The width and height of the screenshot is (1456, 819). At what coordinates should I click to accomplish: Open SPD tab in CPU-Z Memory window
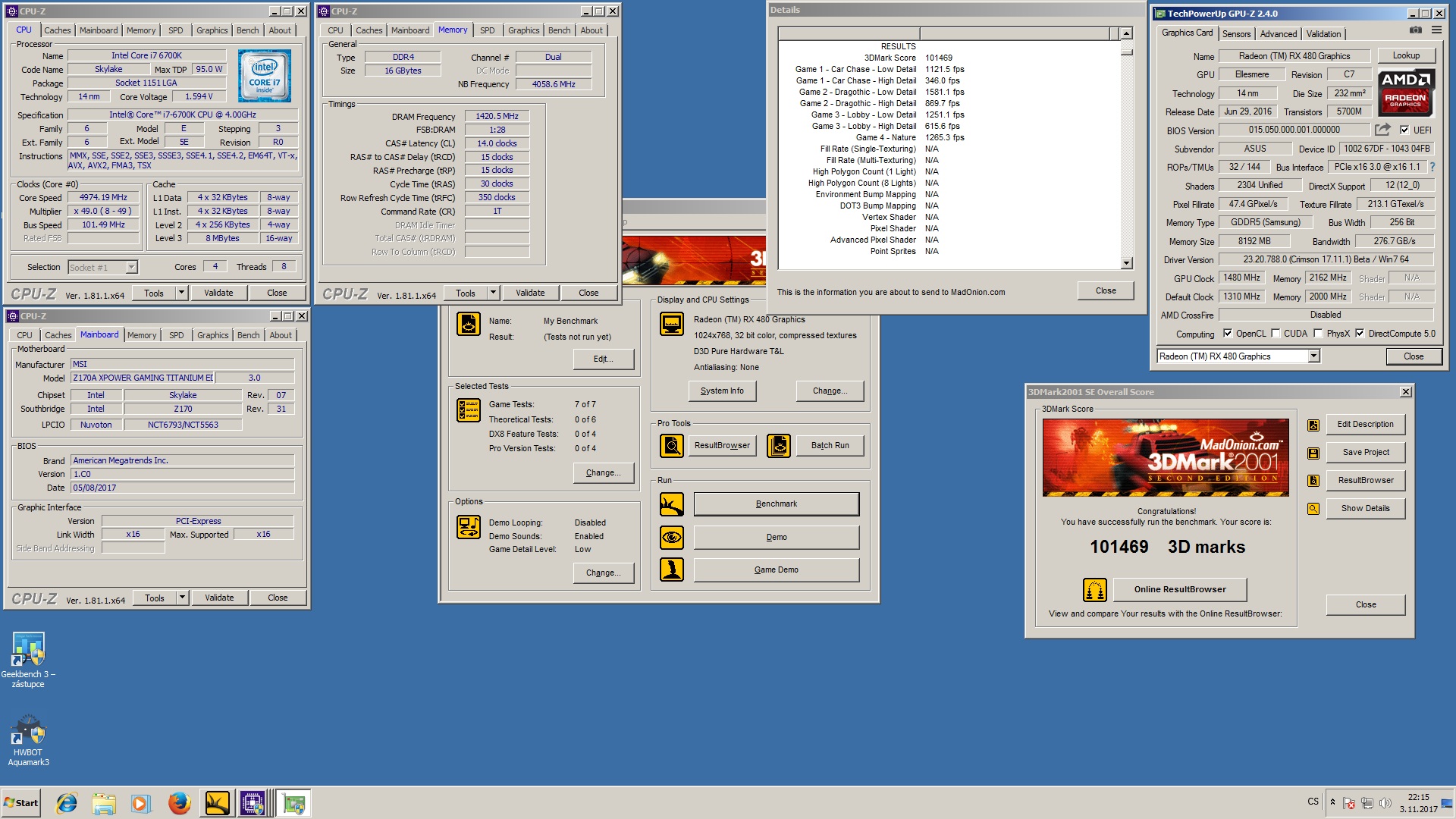coord(487,31)
